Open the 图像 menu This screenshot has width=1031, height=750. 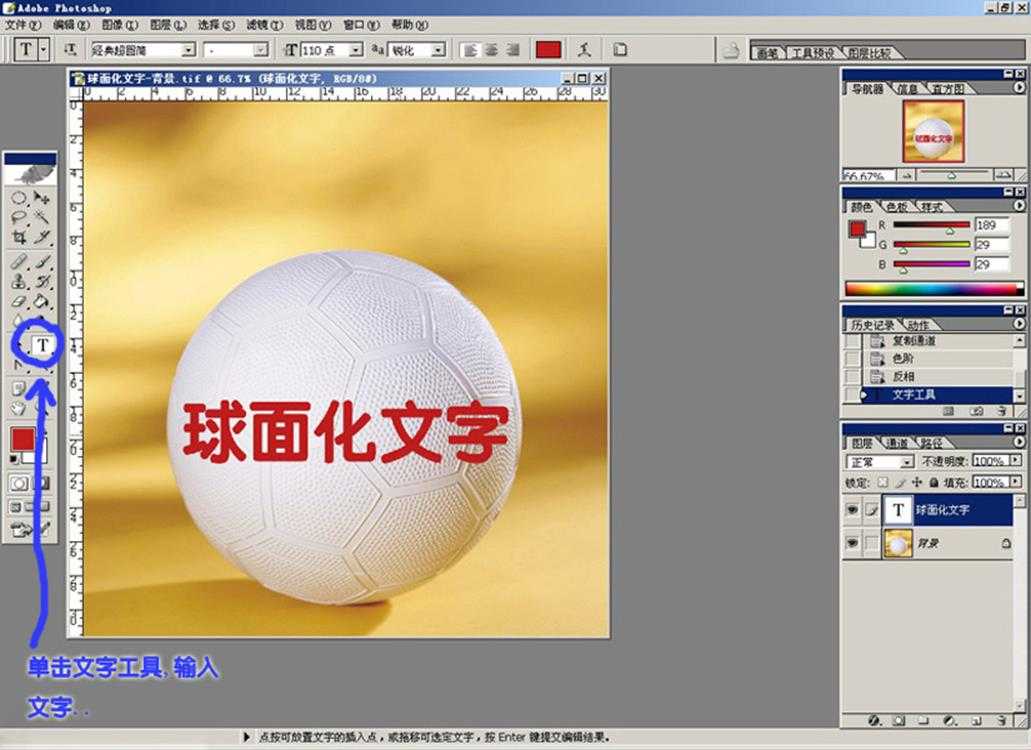click(x=120, y=25)
